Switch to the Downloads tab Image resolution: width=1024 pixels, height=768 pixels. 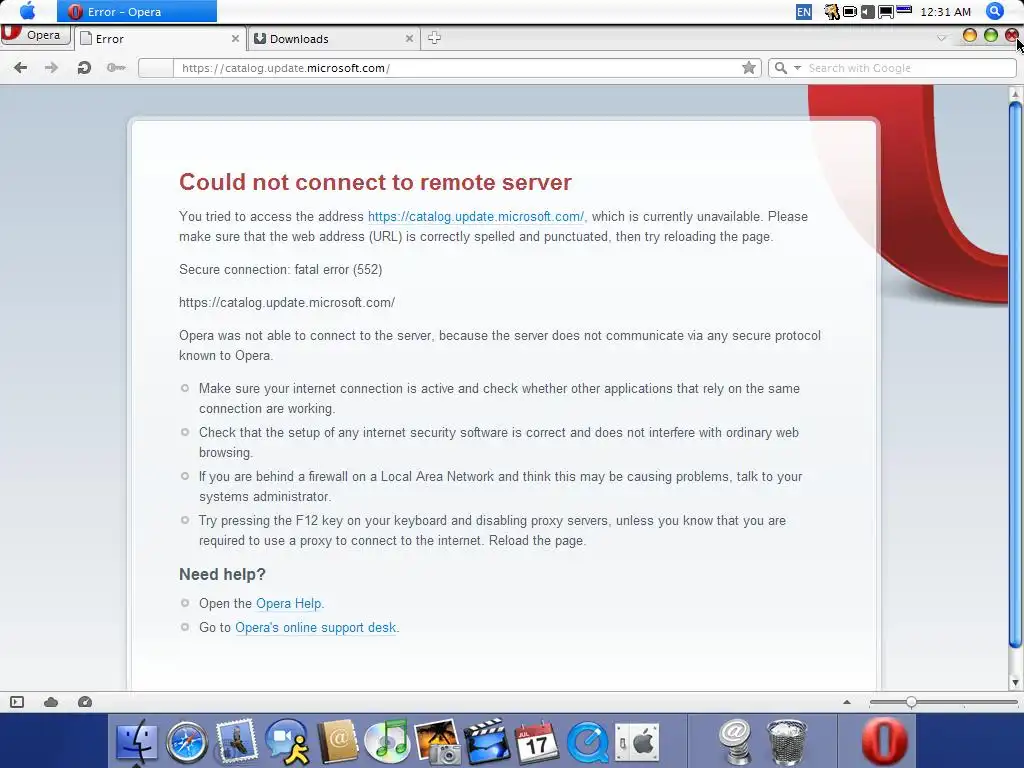pos(333,39)
